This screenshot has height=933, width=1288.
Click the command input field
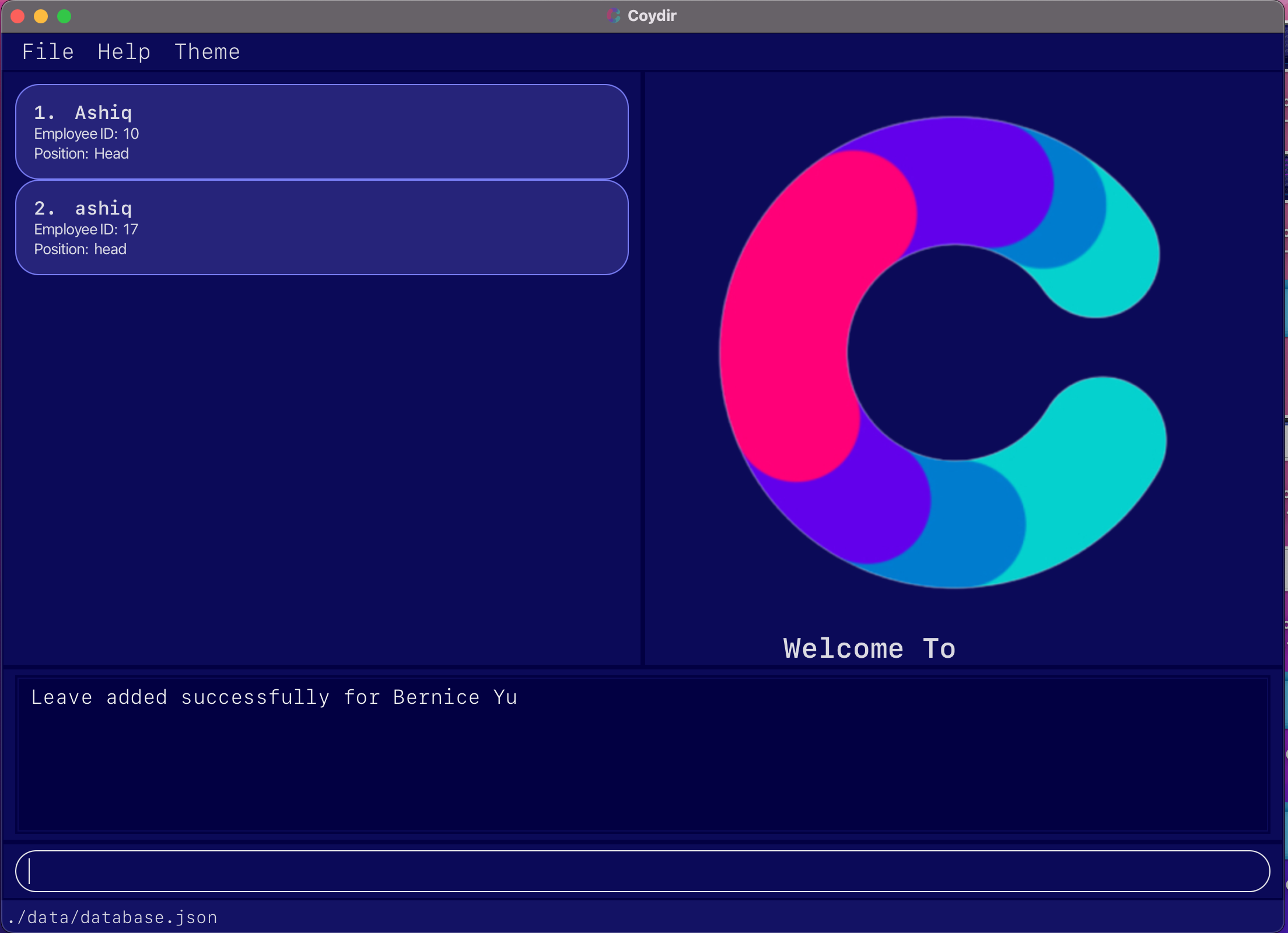click(642, 871)
